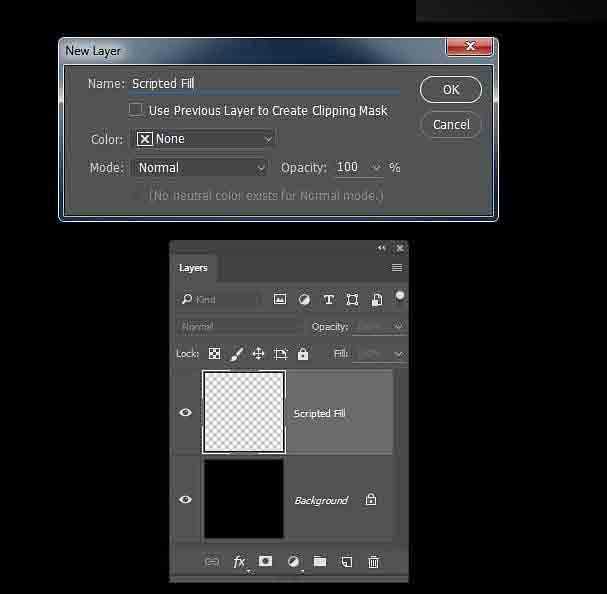Open the Color dropdown set to None
The width and height of the screenshot is (607, 594).
pos(205,139)
